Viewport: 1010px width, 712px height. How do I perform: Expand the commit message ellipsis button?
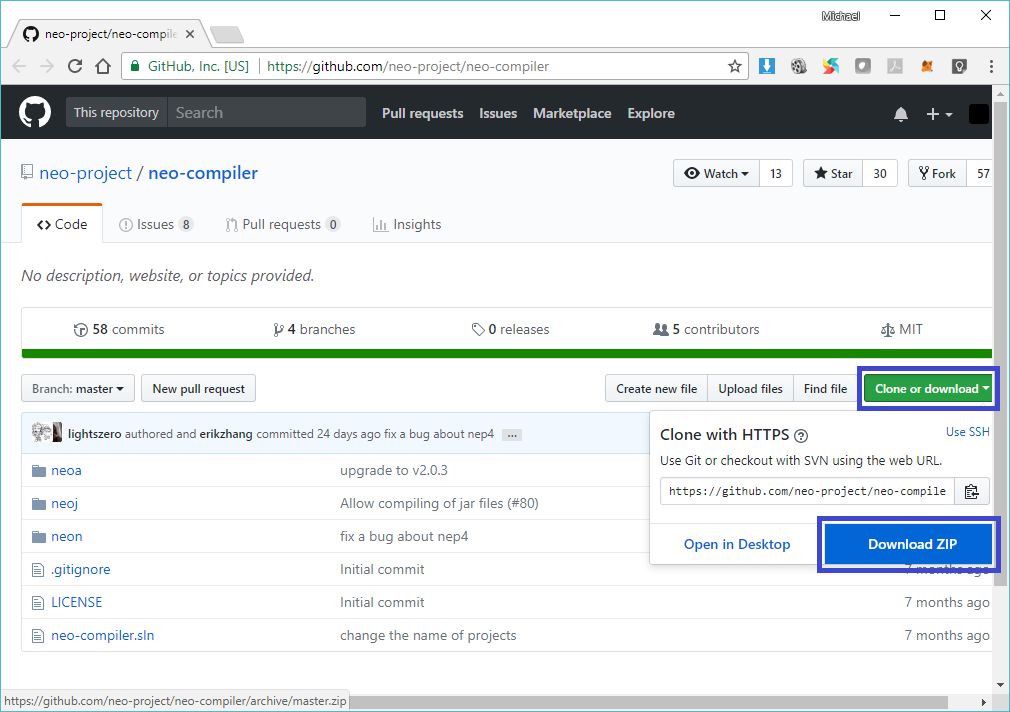click(512, 435)
